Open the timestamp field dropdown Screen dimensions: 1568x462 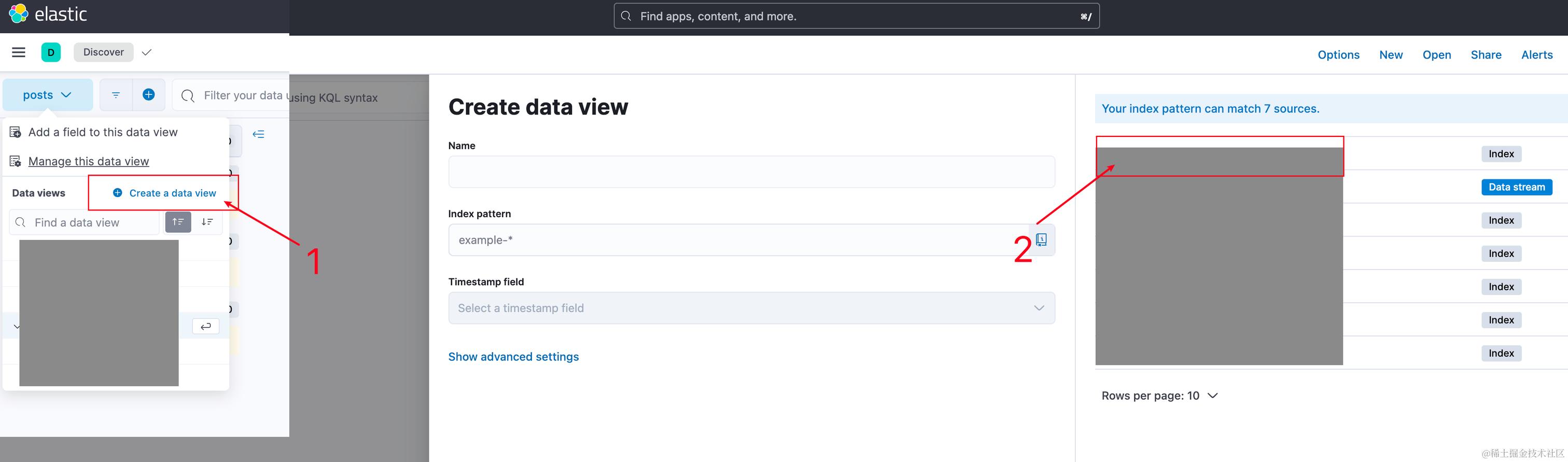[752, 308]
